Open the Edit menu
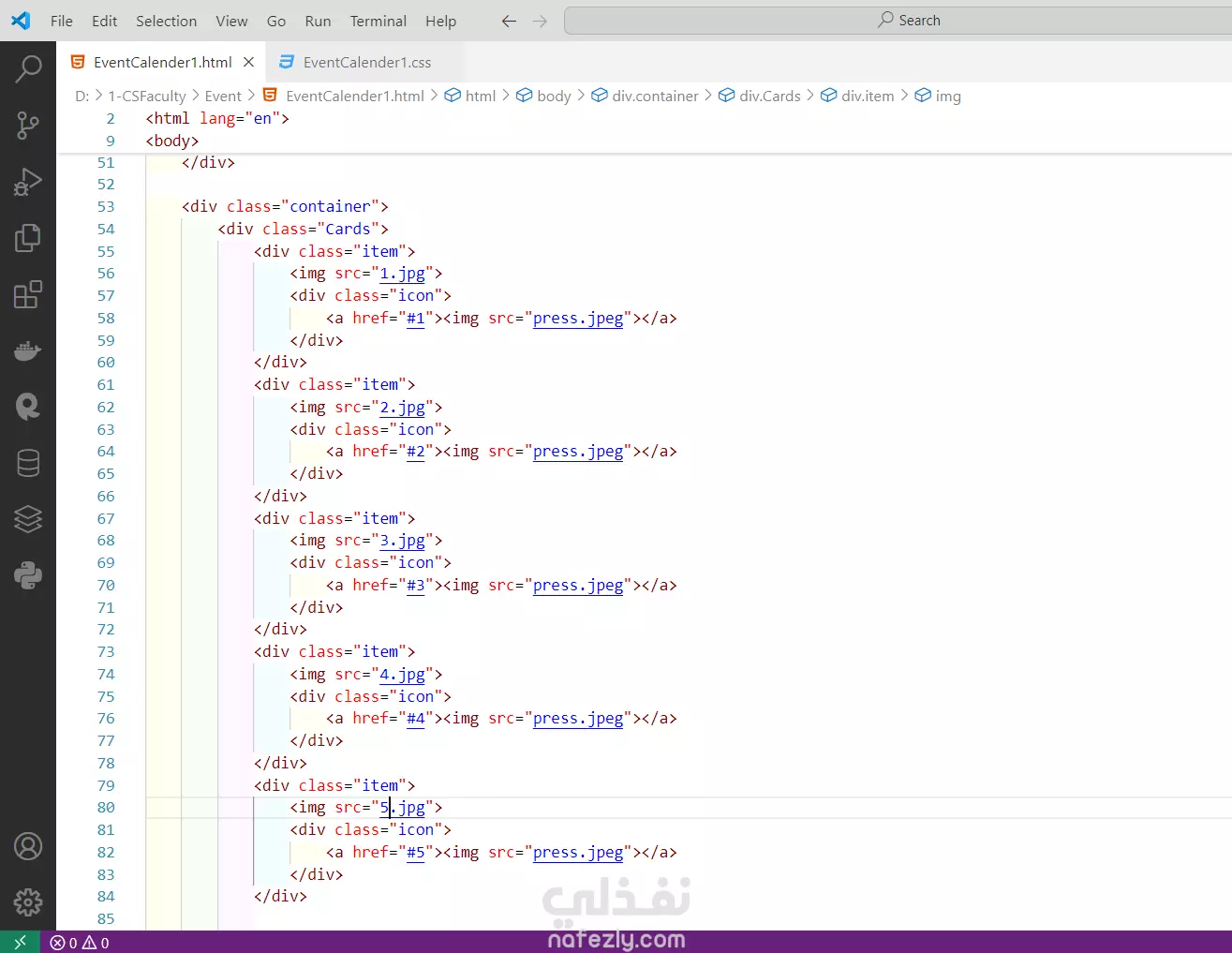This screenshot has width=1232, height=953. [x=105, y=21]
